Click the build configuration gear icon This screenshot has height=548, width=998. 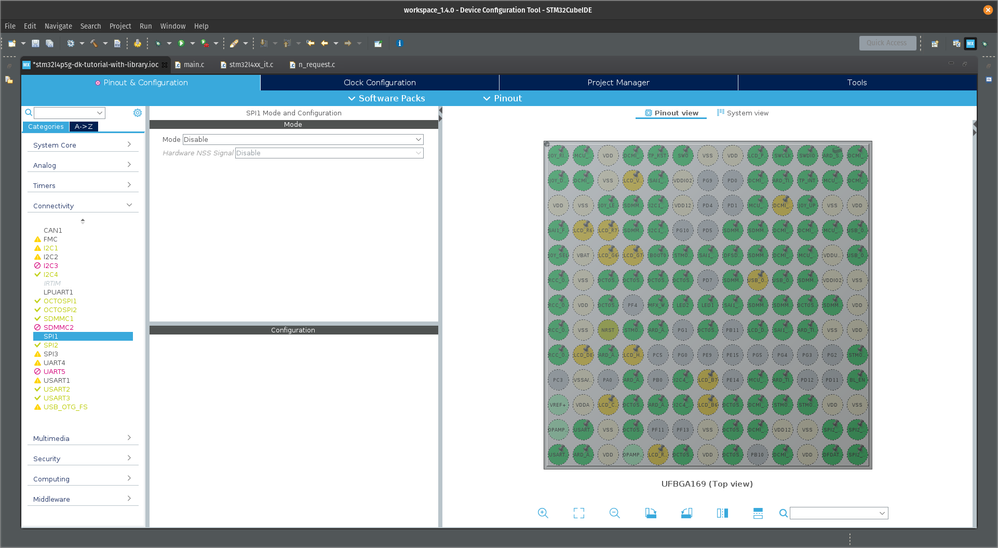click(71, 43)
